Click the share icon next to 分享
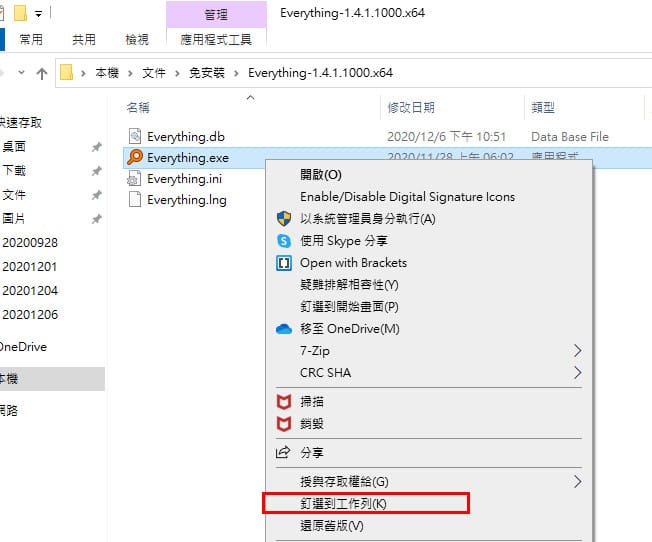 pyautogui.click(x=283, y=452)
